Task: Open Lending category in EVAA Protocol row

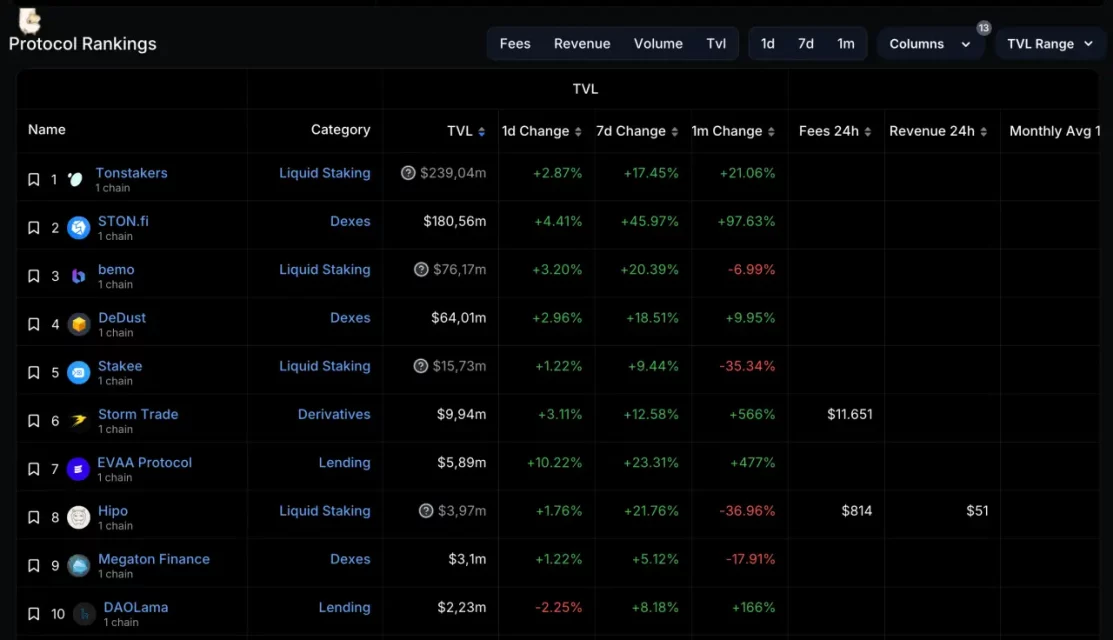Action: pyautogui.click(x=344, y=463)
